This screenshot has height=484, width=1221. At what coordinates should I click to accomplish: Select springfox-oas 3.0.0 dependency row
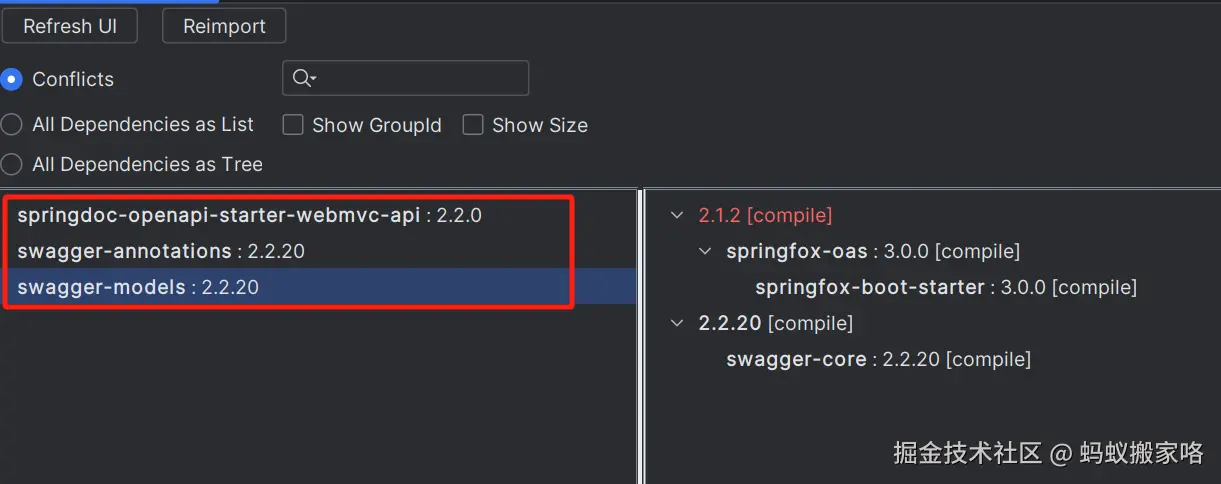coord(872,251)
